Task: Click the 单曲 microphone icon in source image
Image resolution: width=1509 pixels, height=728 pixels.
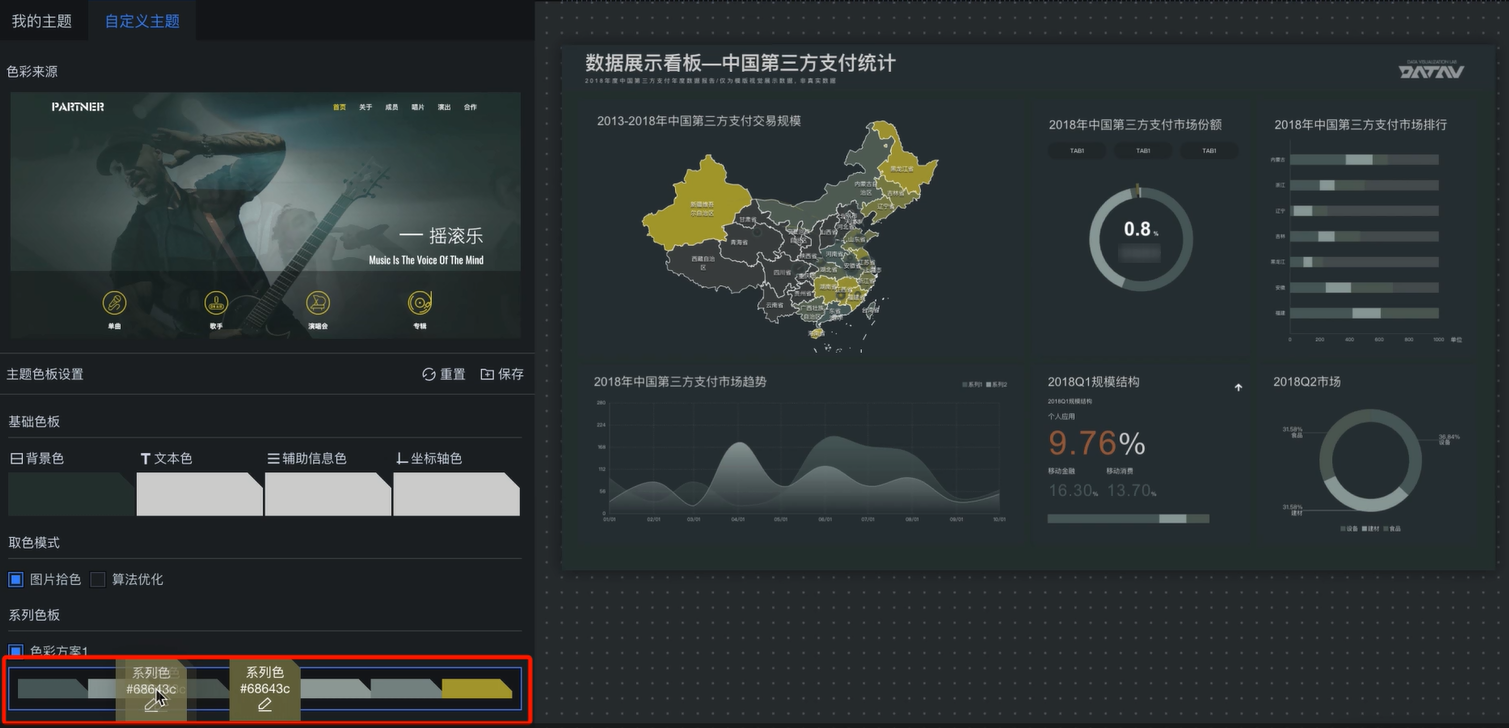Action: [x=115, y=302]
